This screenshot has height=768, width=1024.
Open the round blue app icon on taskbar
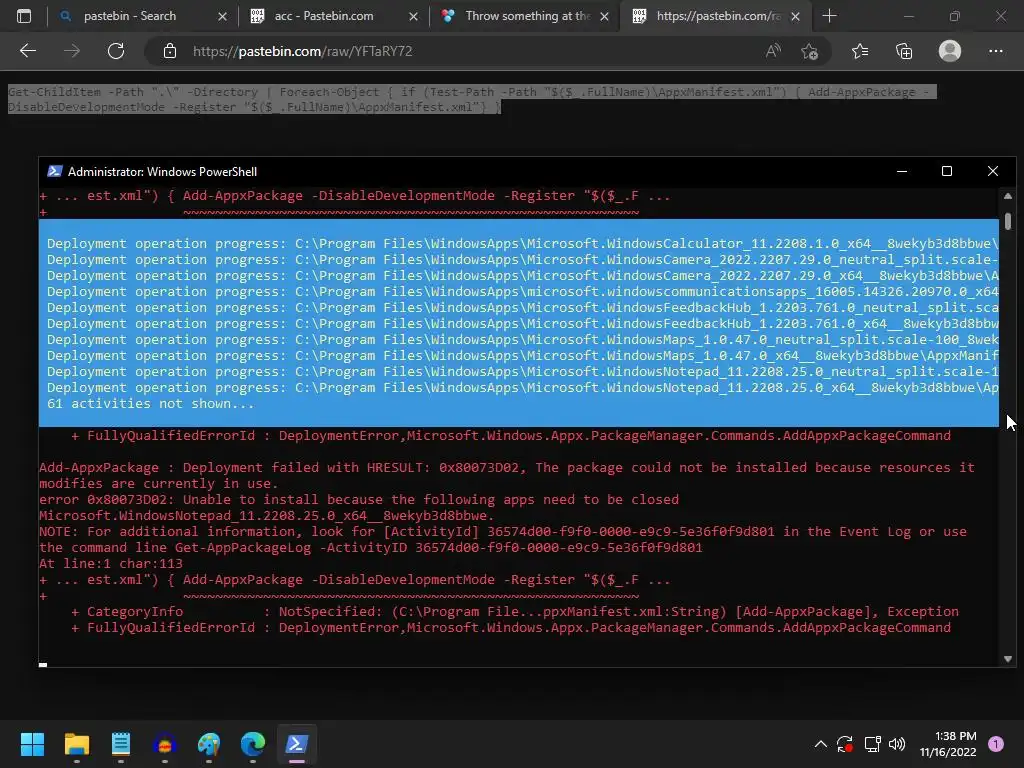tap(165, 744)
